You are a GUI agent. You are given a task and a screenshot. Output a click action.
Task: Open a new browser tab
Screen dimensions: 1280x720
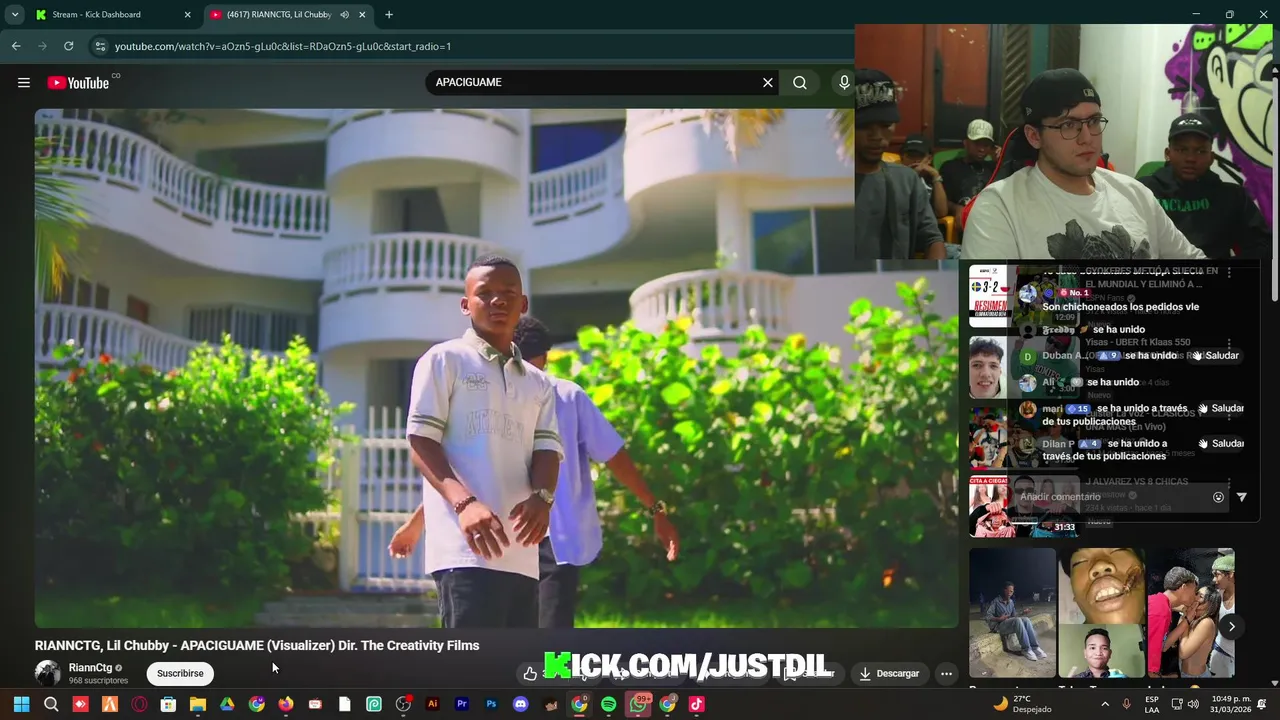coord(389,15)
